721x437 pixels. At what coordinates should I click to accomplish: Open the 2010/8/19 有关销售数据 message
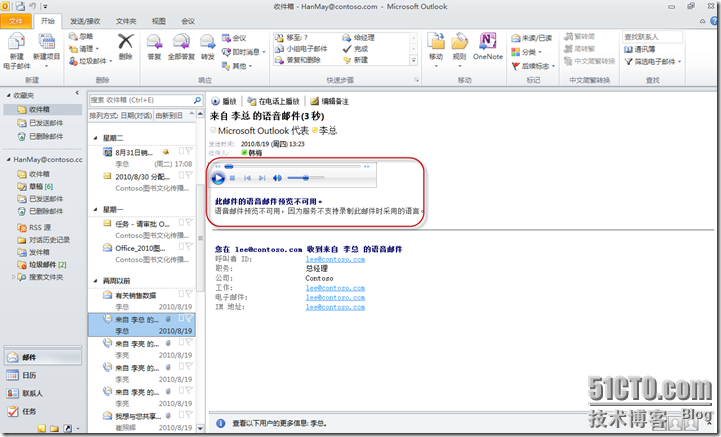tap(142, 301)
